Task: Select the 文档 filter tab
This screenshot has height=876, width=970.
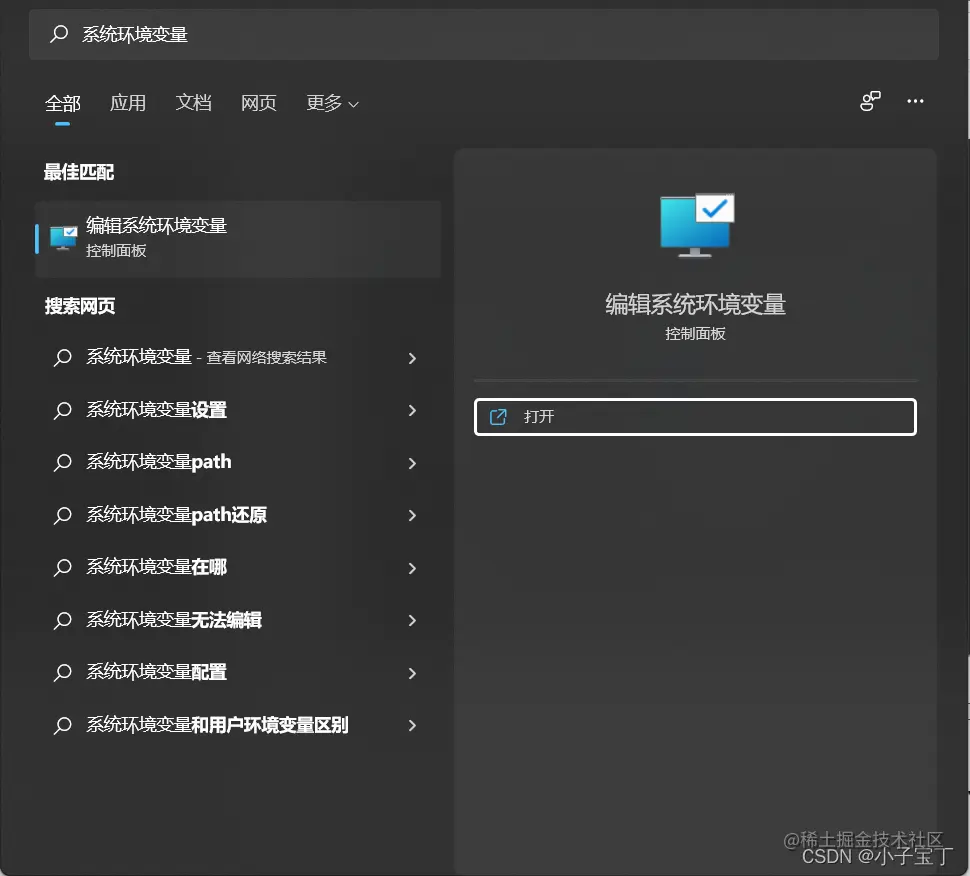Action: click(193, 102)
